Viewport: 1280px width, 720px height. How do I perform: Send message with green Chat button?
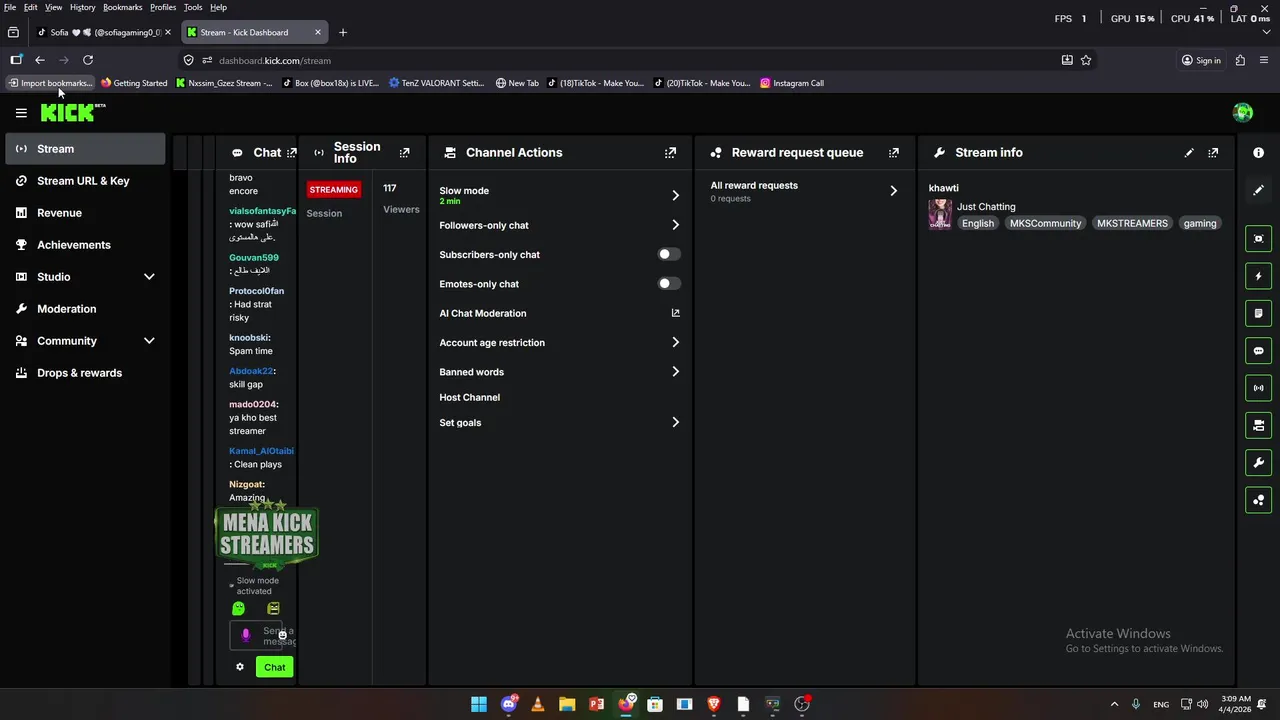pos(274,667)
